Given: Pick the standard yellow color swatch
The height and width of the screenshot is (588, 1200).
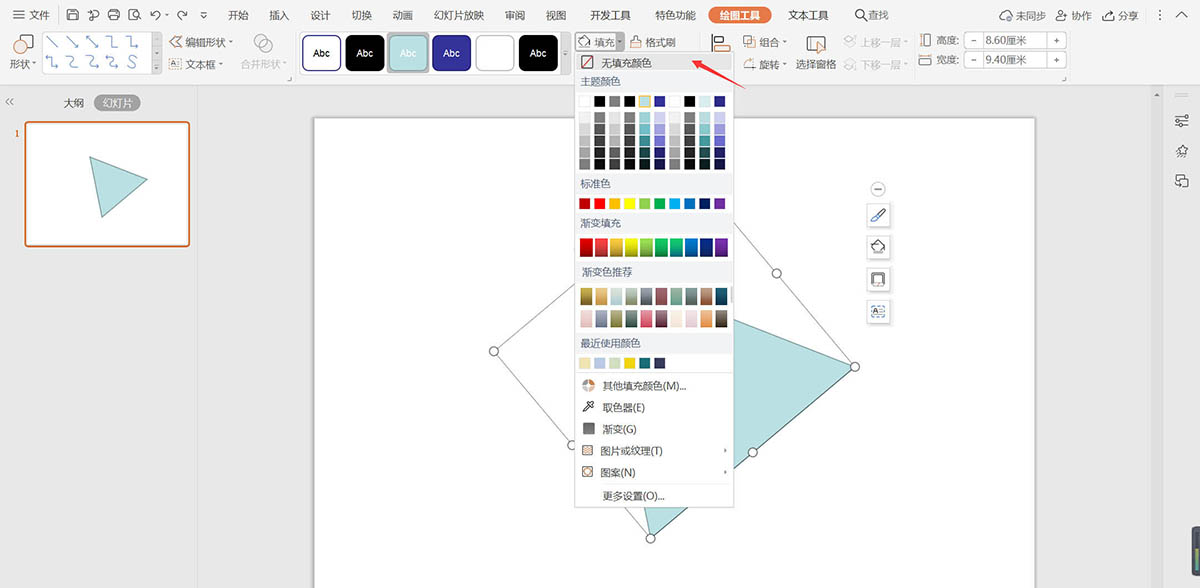Looking at the screenshot, I should [630, 204].
